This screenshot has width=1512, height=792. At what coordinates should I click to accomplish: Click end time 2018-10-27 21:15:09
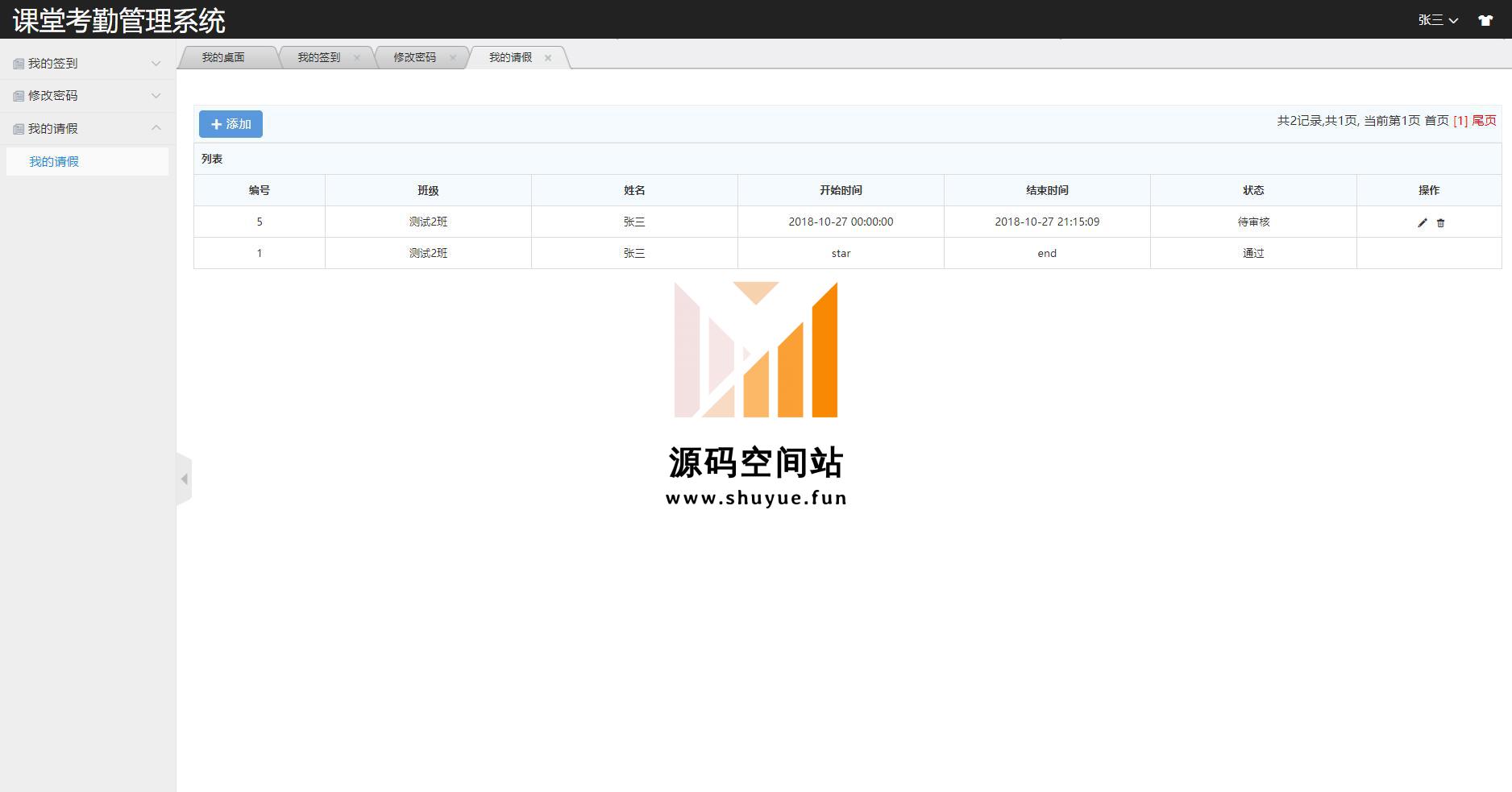(1047, 222)
